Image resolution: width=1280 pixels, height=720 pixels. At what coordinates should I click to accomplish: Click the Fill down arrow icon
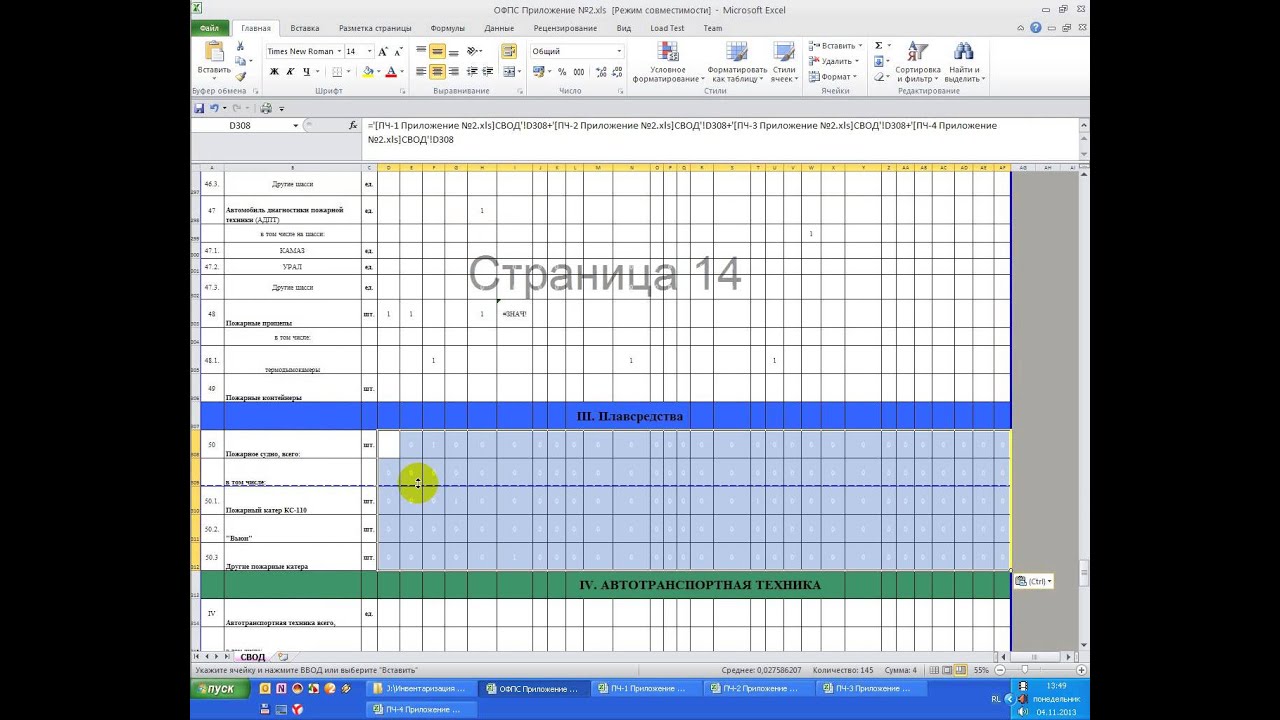click(878, 61)
